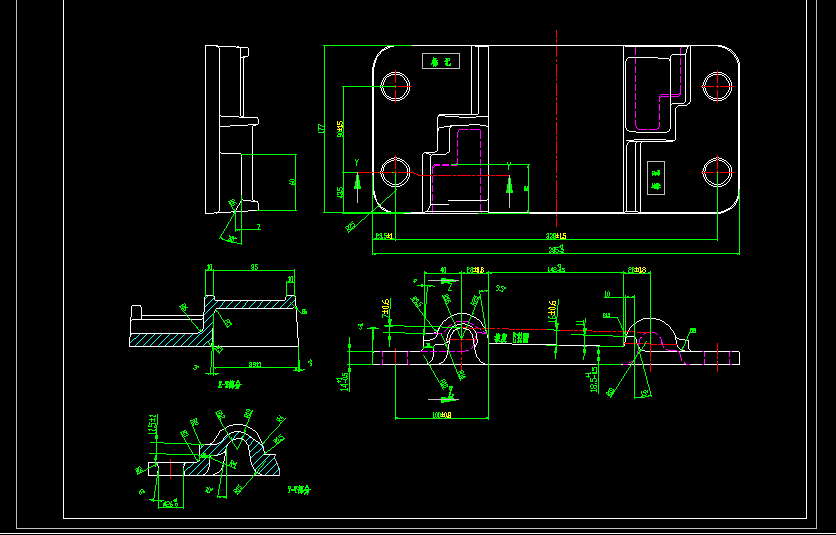
Task: Select the 177 vertical dimension text
Action: click(321, 129)
